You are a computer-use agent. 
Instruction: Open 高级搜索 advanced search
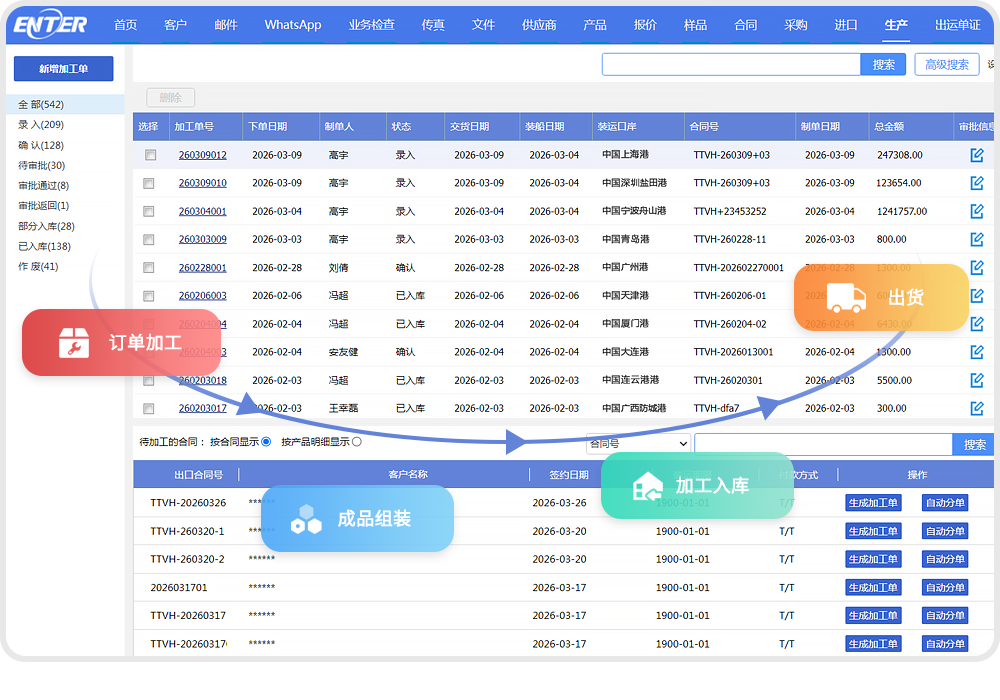point(947,64)
